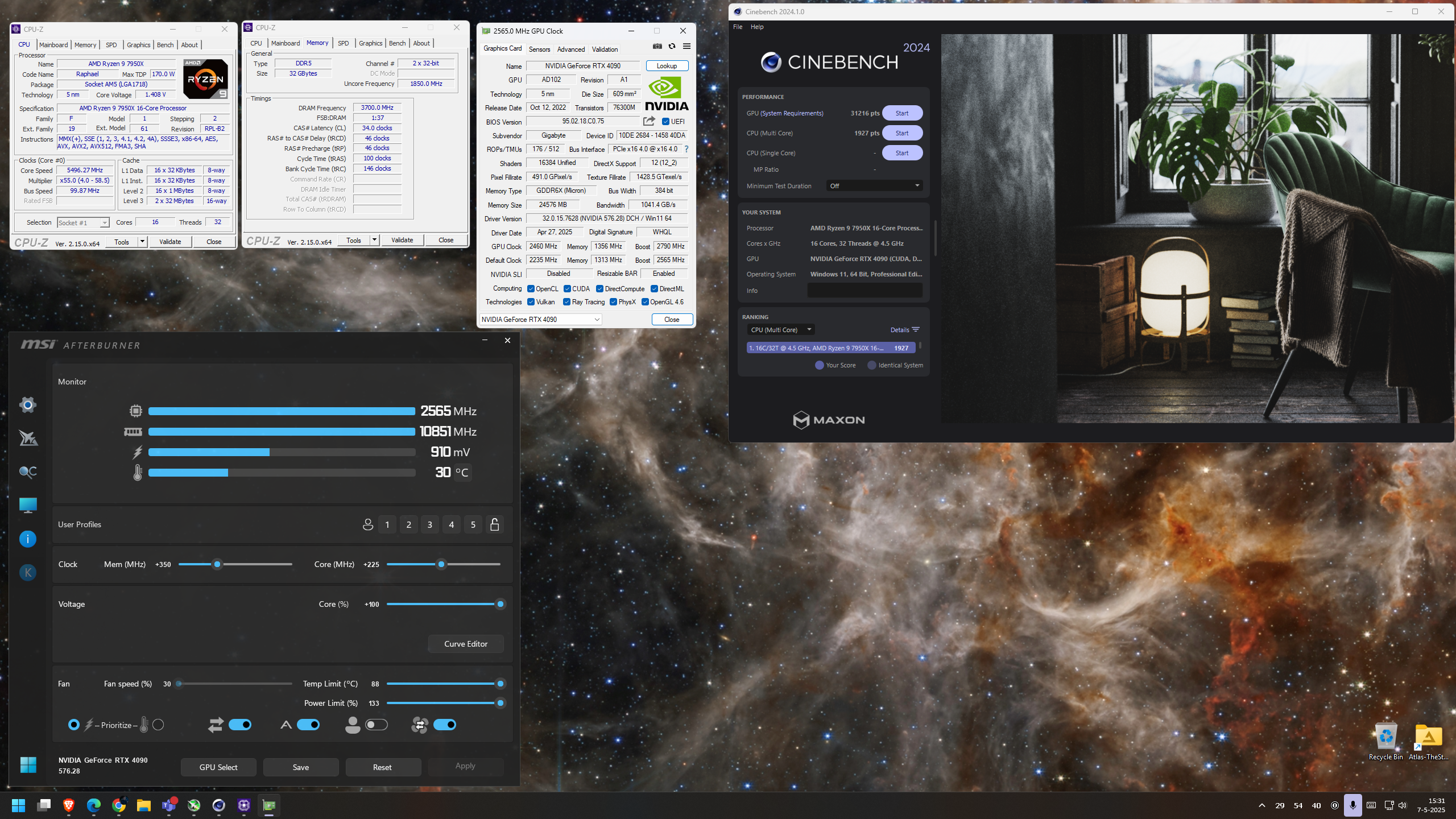Select temperature prioritize radio button in Afterburner
Image resolution: width=1456 pixels, height=819 pixels.
[159, 725]
